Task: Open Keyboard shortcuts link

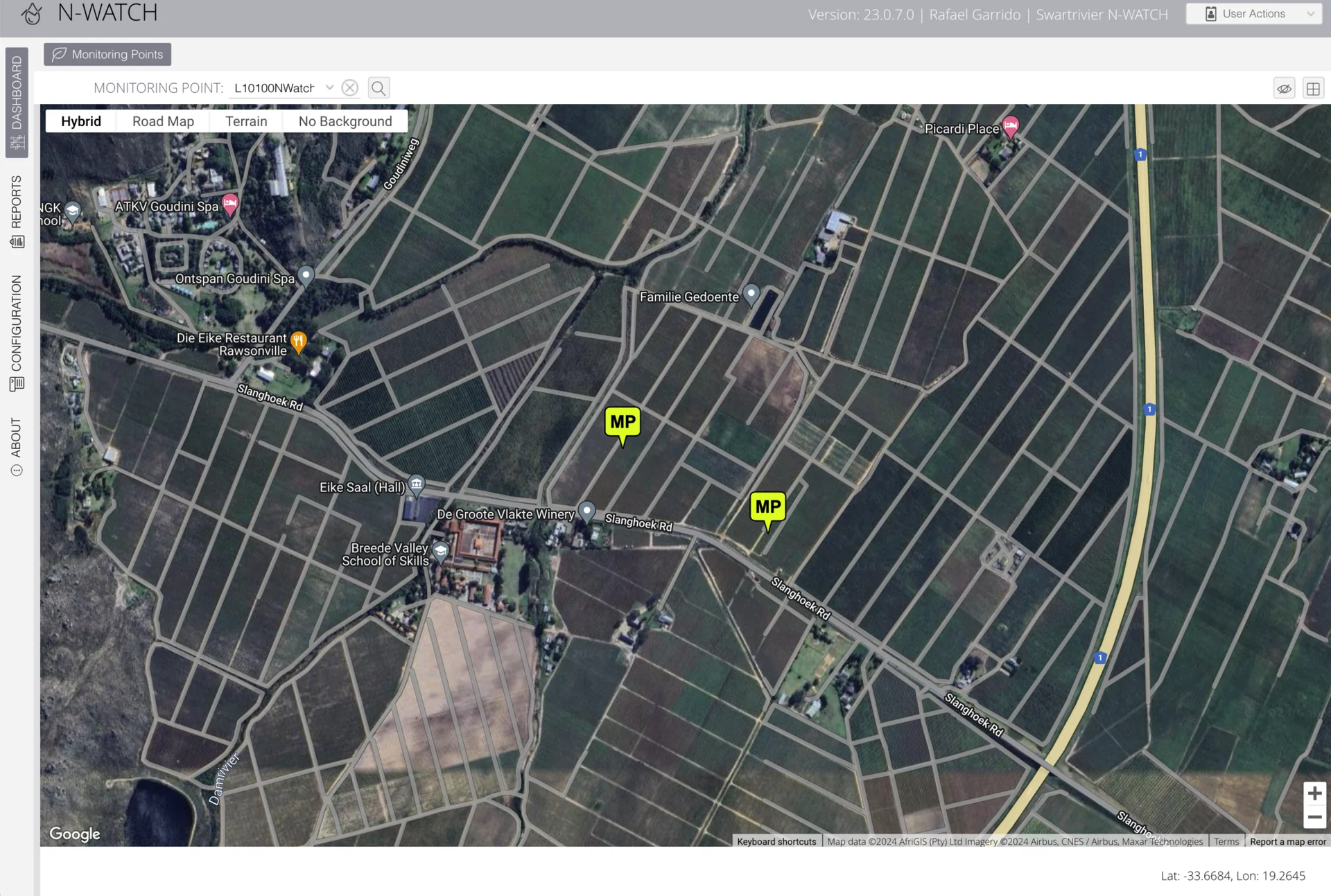Action: coord(776,841)
